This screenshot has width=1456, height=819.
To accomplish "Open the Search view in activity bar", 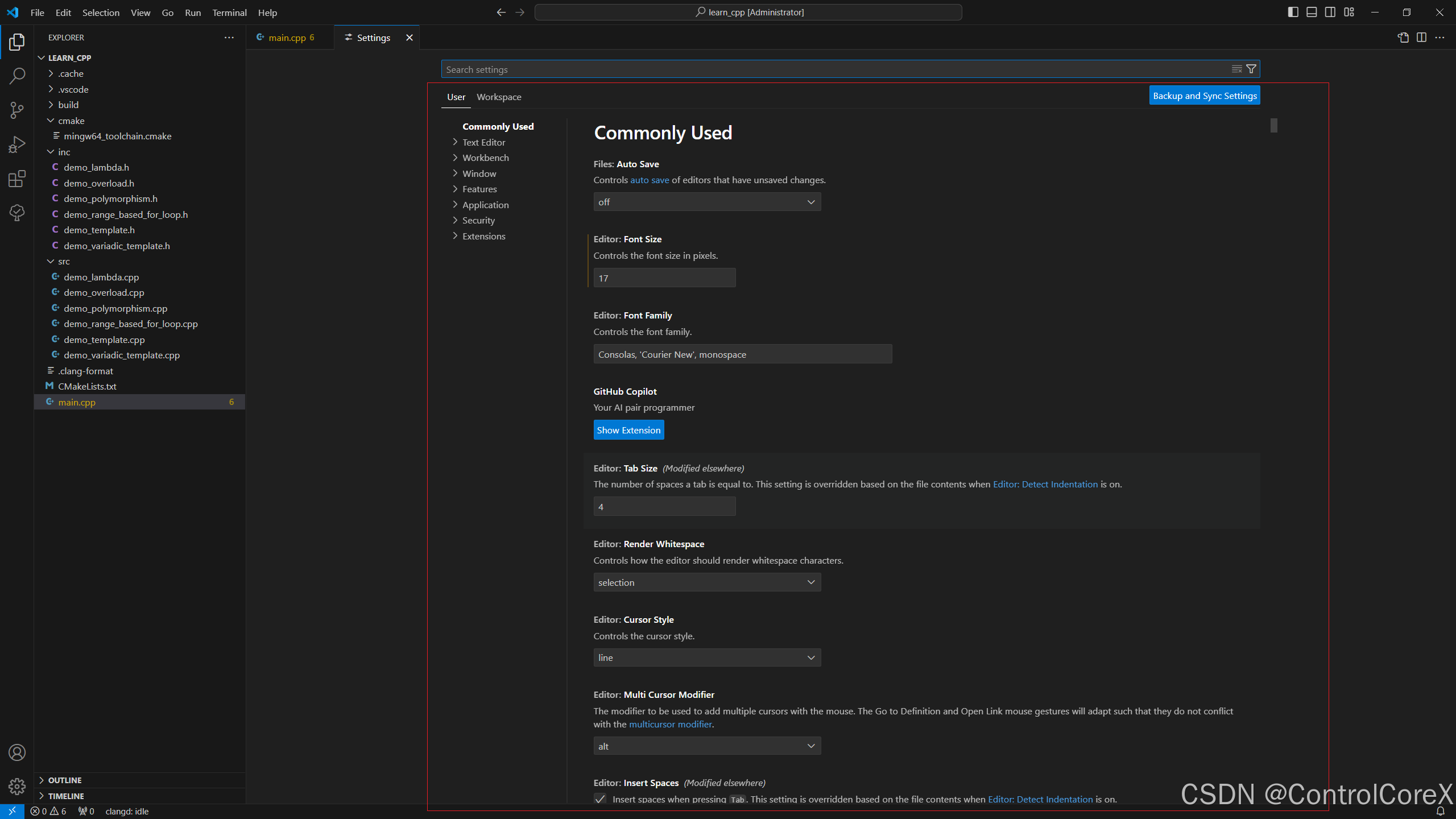I will click(x=17, y=76).
